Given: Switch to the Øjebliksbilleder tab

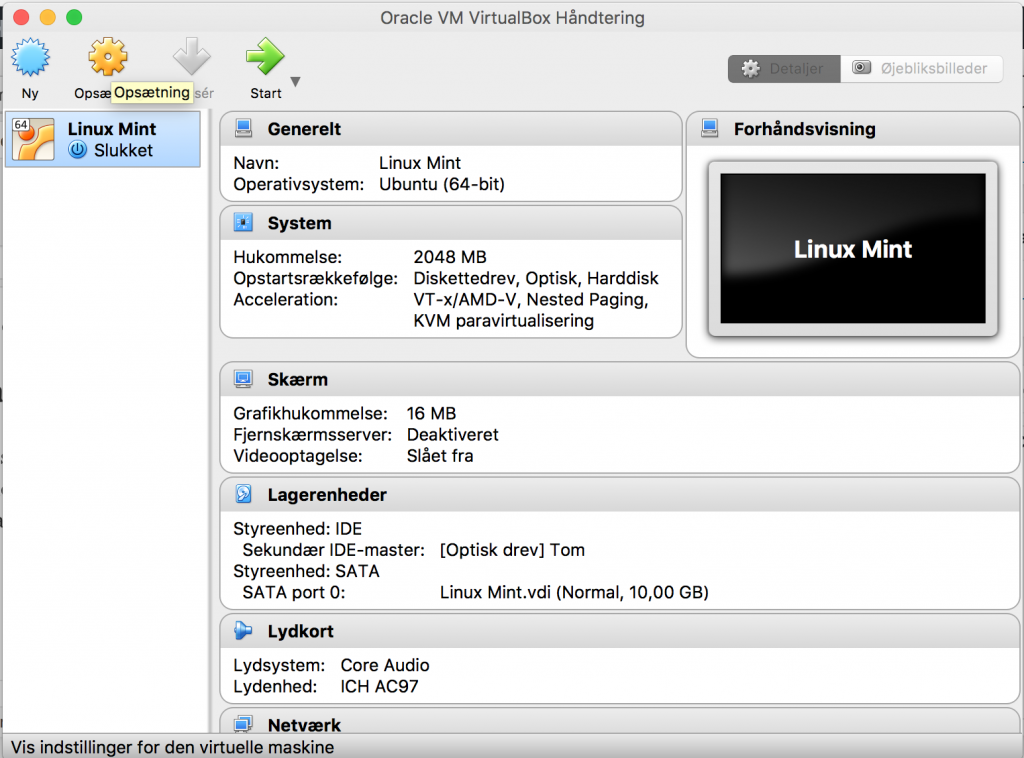Looking at the screenshot, I should (921, 69).
